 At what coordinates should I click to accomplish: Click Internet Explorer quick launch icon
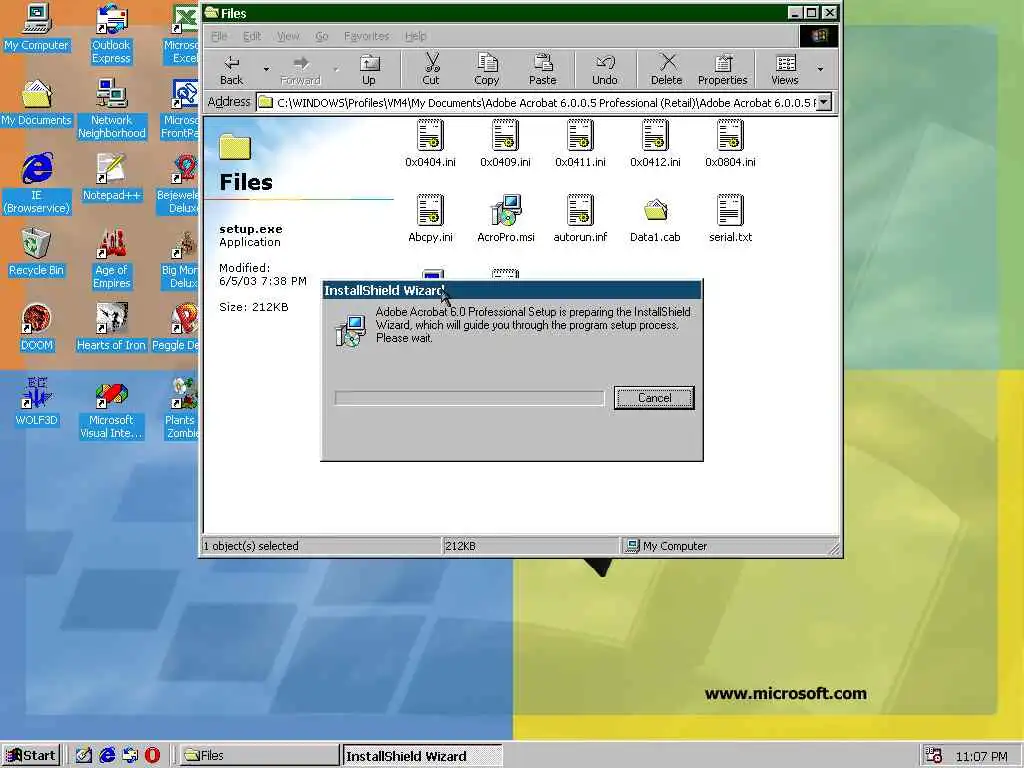(x=107, y=756)
